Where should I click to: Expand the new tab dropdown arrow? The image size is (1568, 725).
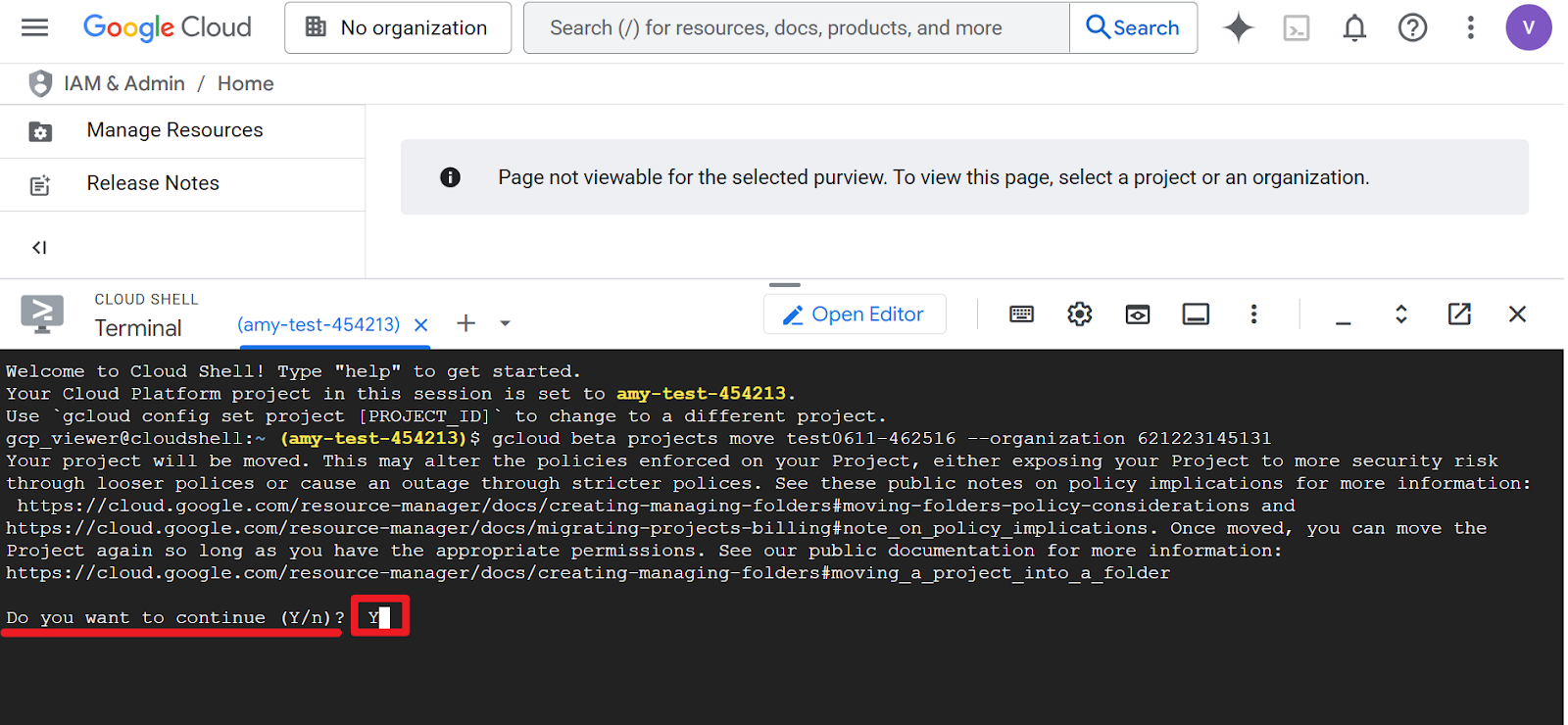pos(505,323)
